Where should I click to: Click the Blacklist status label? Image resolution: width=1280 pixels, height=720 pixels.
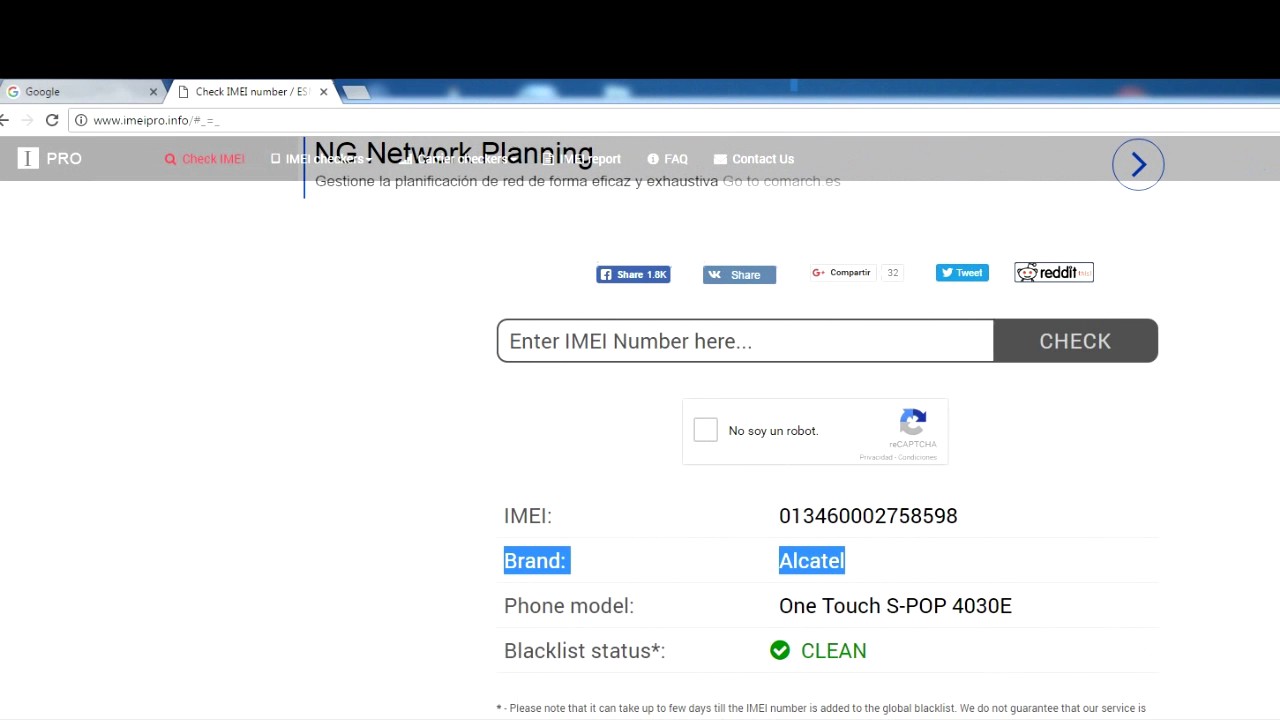584,651
